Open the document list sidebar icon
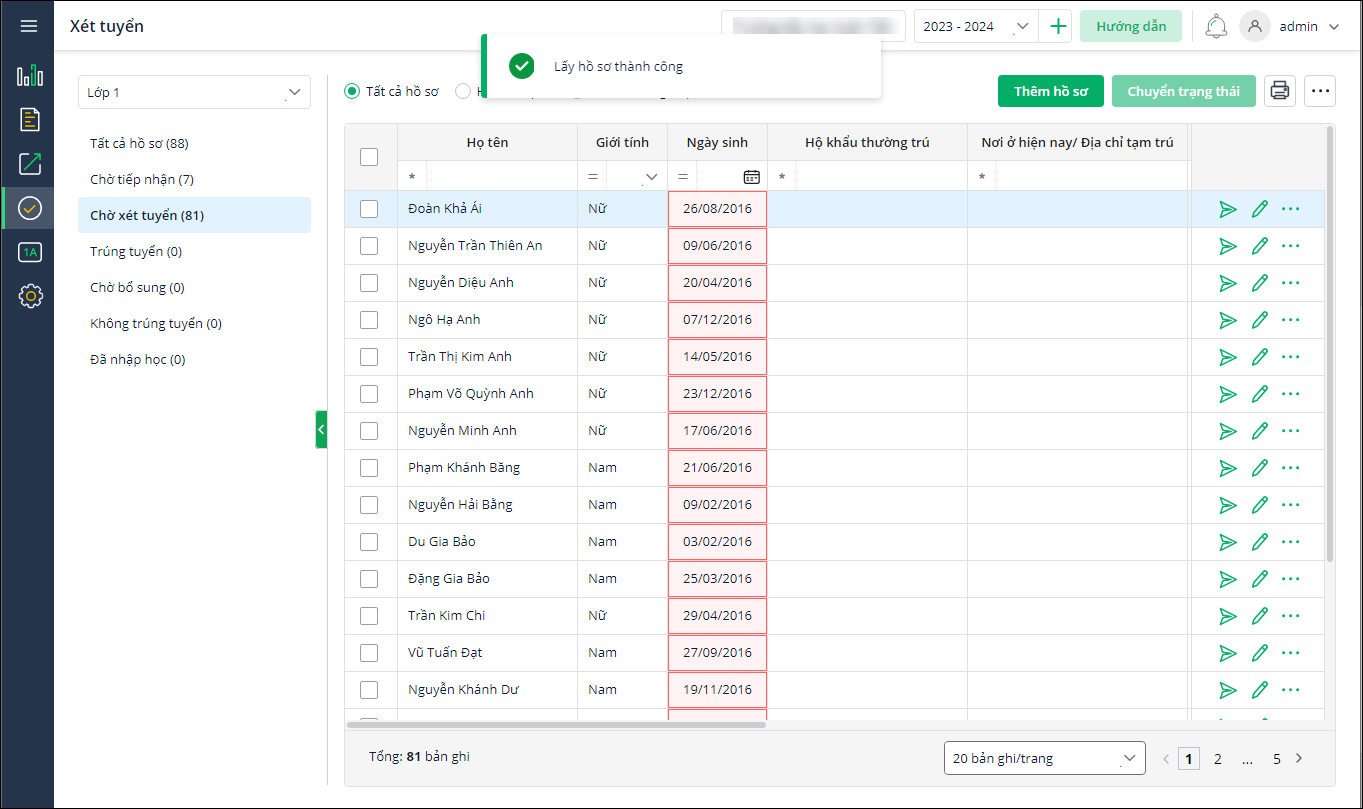Viewport: 1363px width, 809px height. pos(30,120)
